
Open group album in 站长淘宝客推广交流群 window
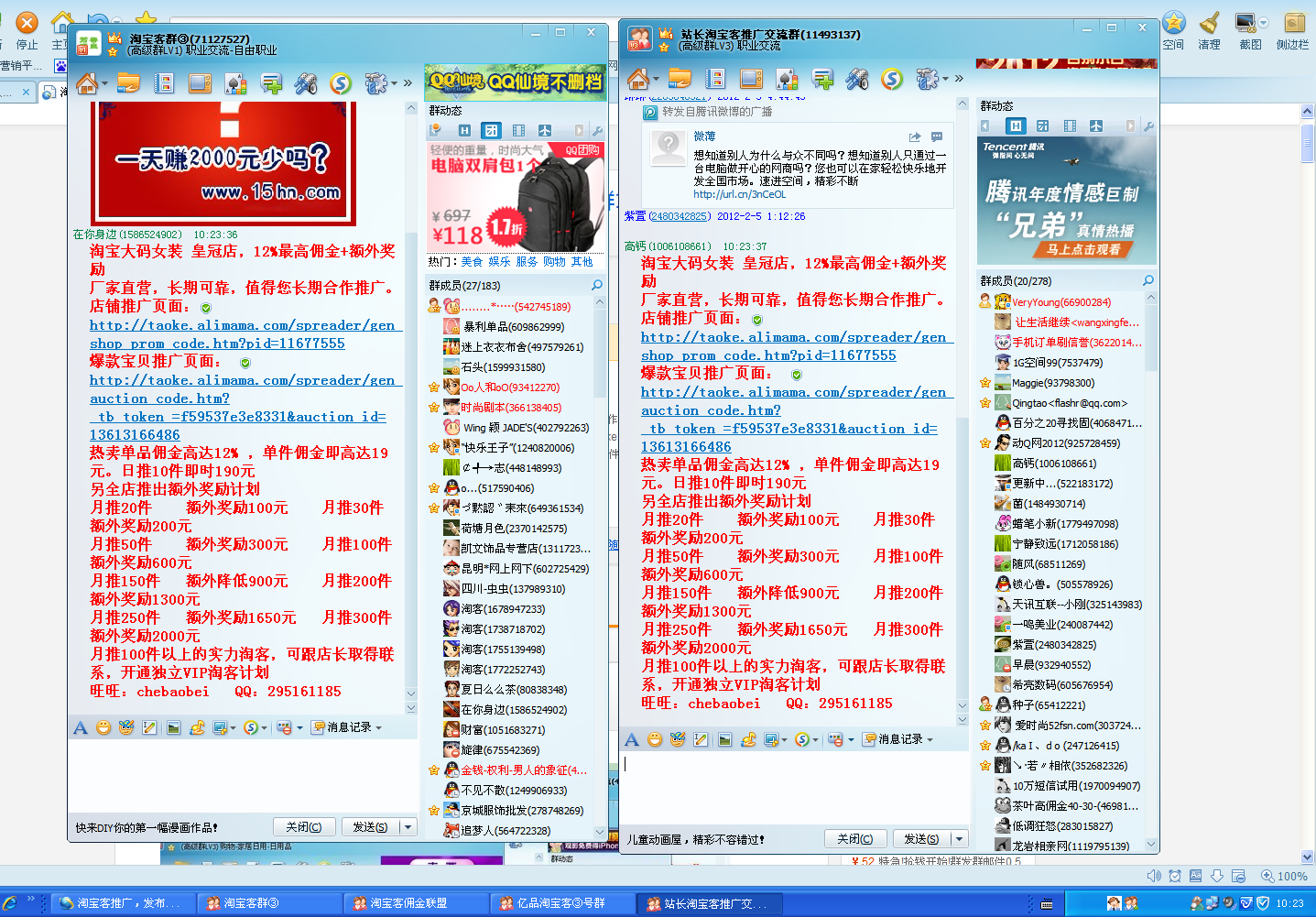click(x=715, y=79)
